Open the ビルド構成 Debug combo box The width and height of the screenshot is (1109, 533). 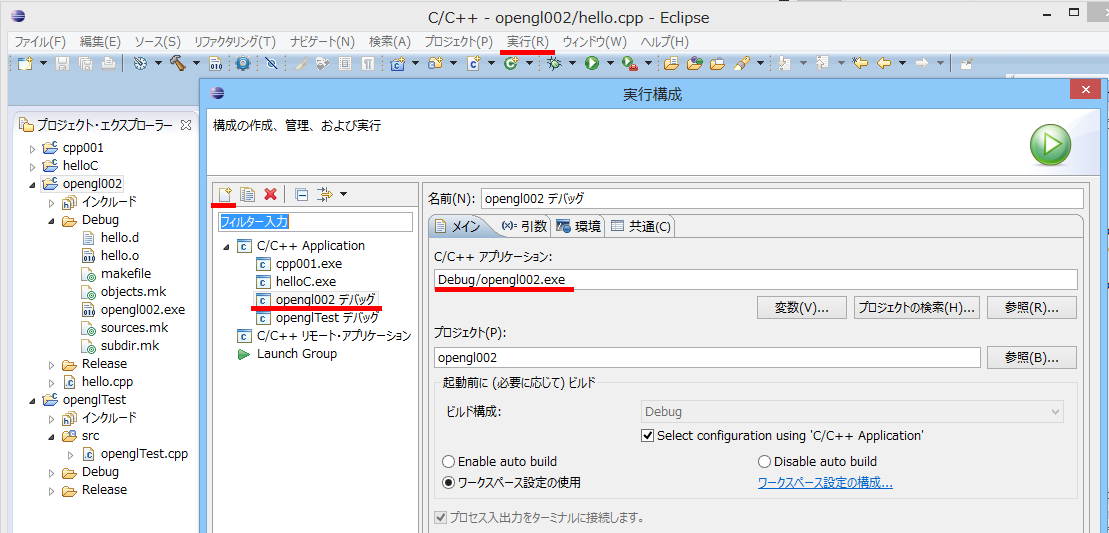(852, 411)
